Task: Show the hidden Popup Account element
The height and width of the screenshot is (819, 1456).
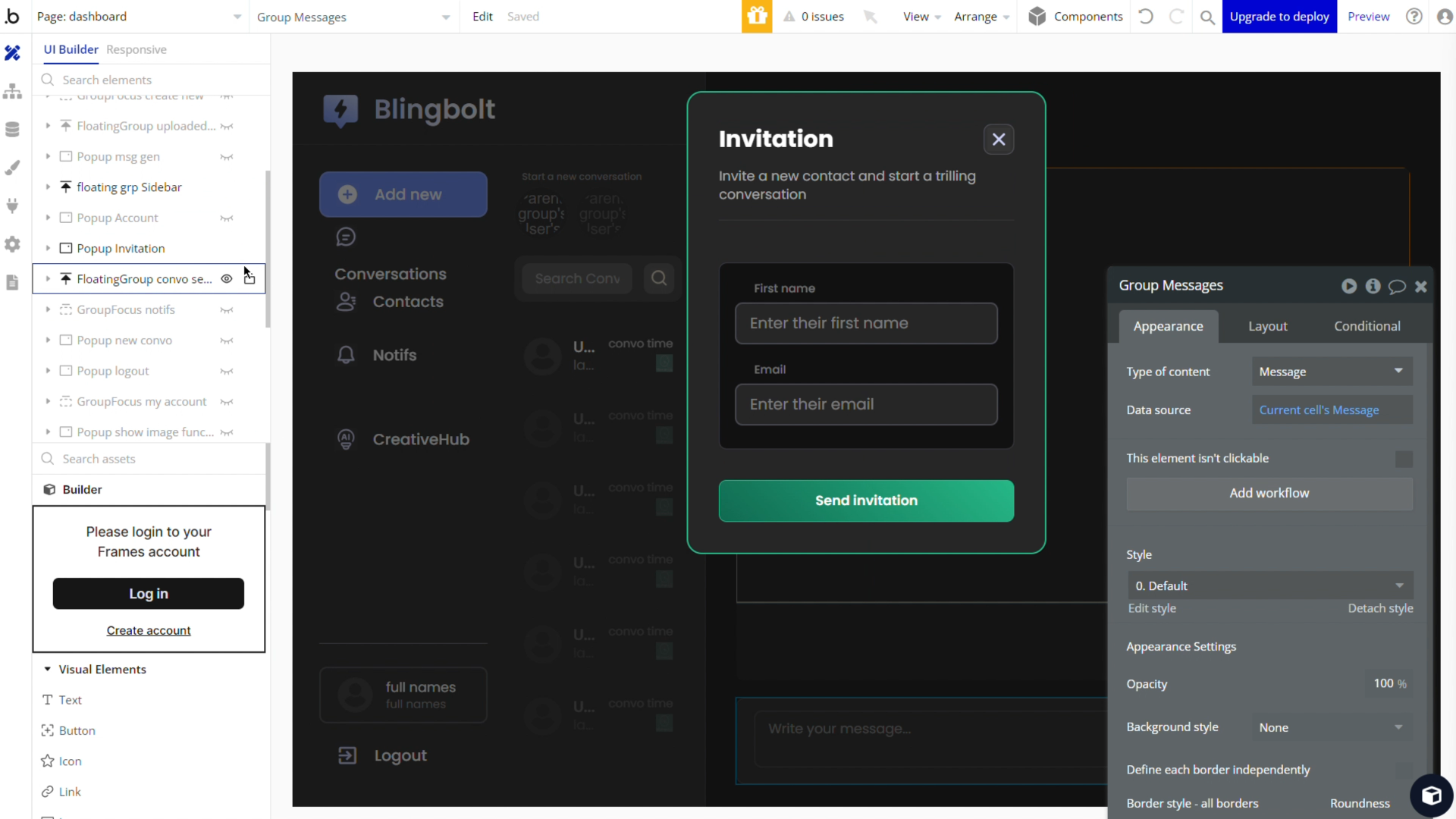Action: click(226, 218)
